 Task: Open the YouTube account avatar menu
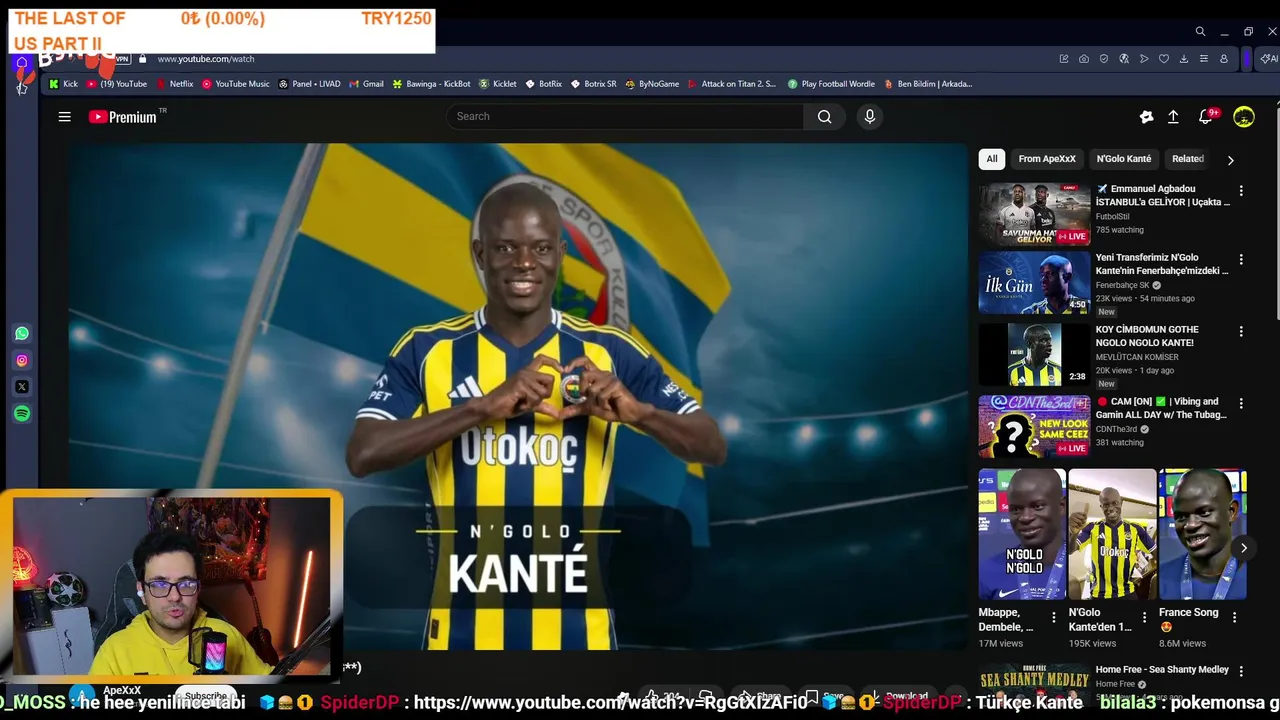click(1243, 117)
